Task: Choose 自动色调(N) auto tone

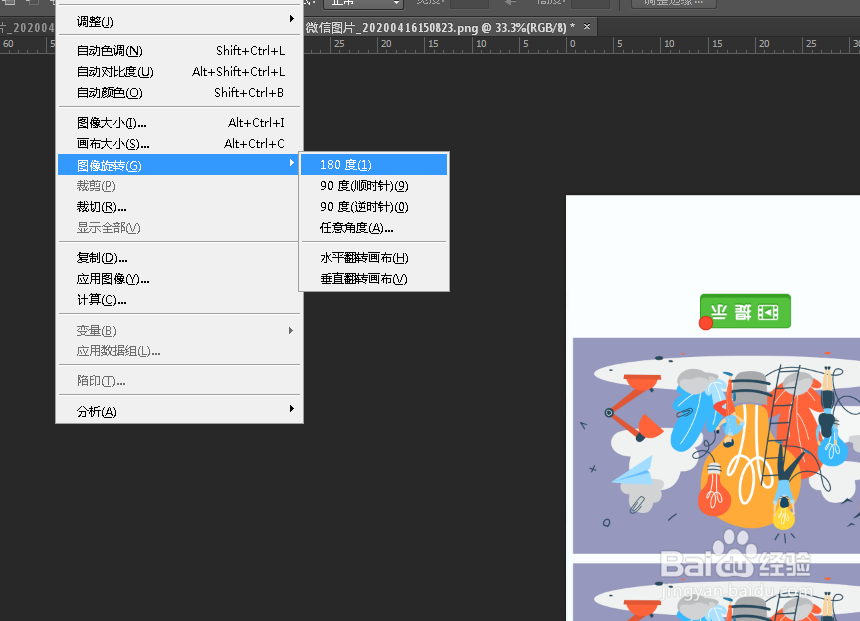Action: pyautogui.click(x=179, y=51)
